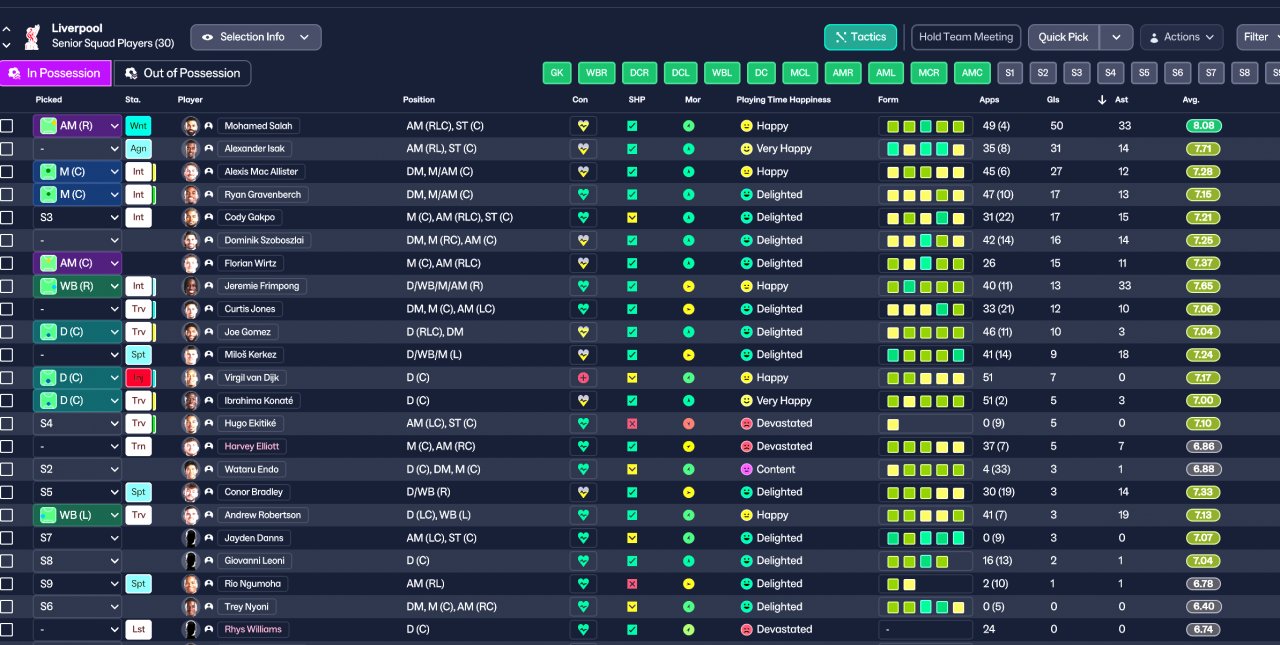The width and height of the screenshot is (1280, 645).
Task: Open Andrew Robertson's WB (L) picked dropdown
Action: click(77, 515)
